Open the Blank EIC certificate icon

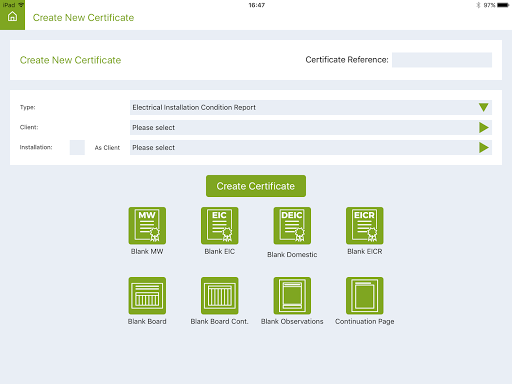pos(219,226)
